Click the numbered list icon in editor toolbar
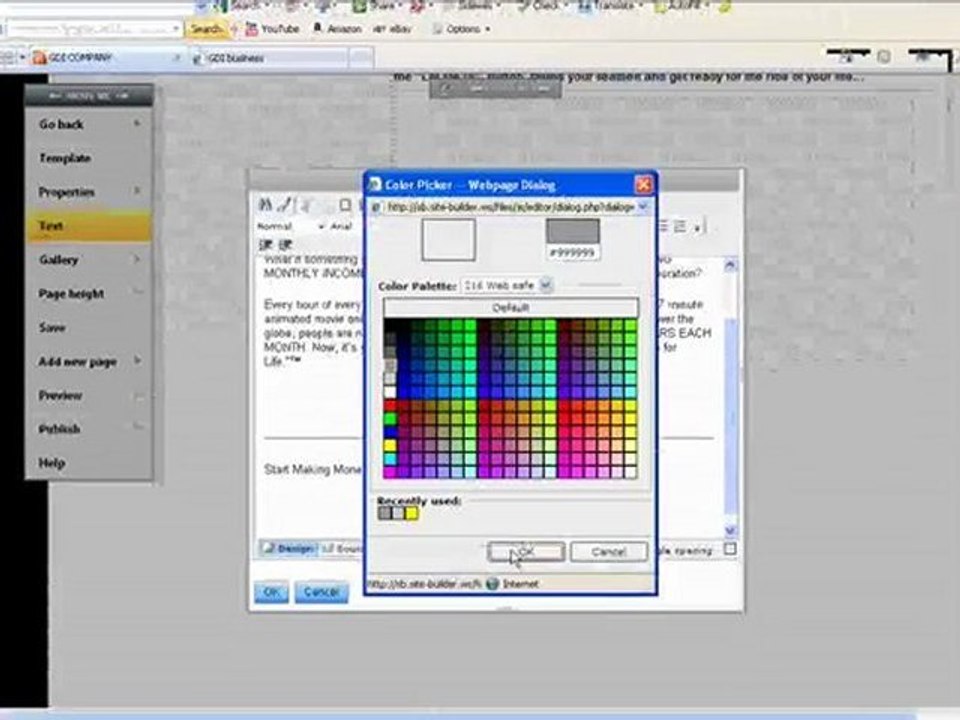 (663, 226)
